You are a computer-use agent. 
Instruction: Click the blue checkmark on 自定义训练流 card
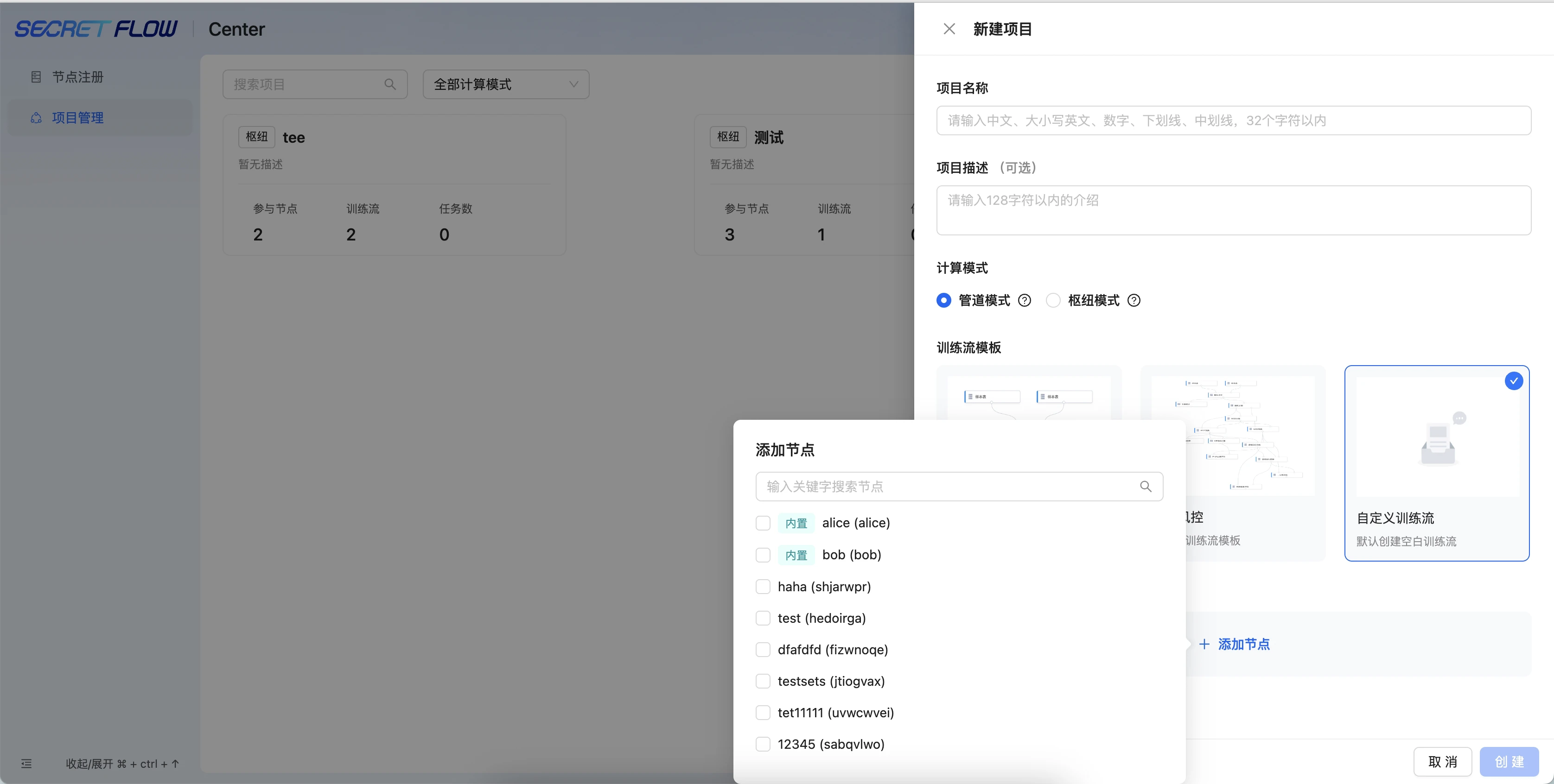(1514, 381)
